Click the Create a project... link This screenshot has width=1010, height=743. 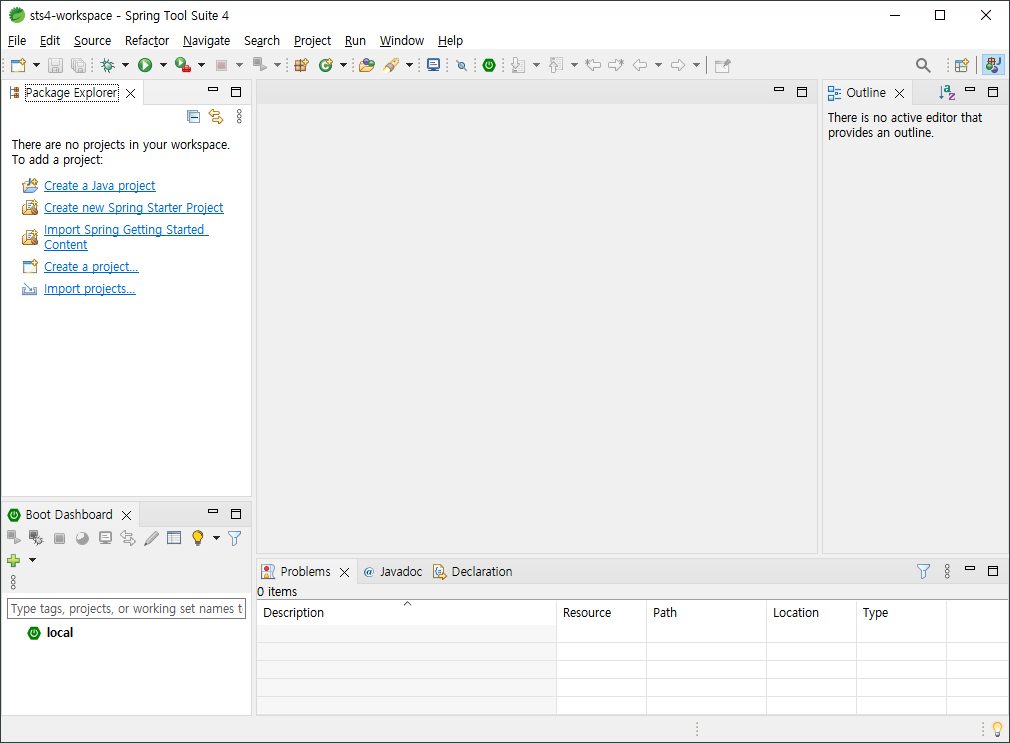(x=91, y=267)
